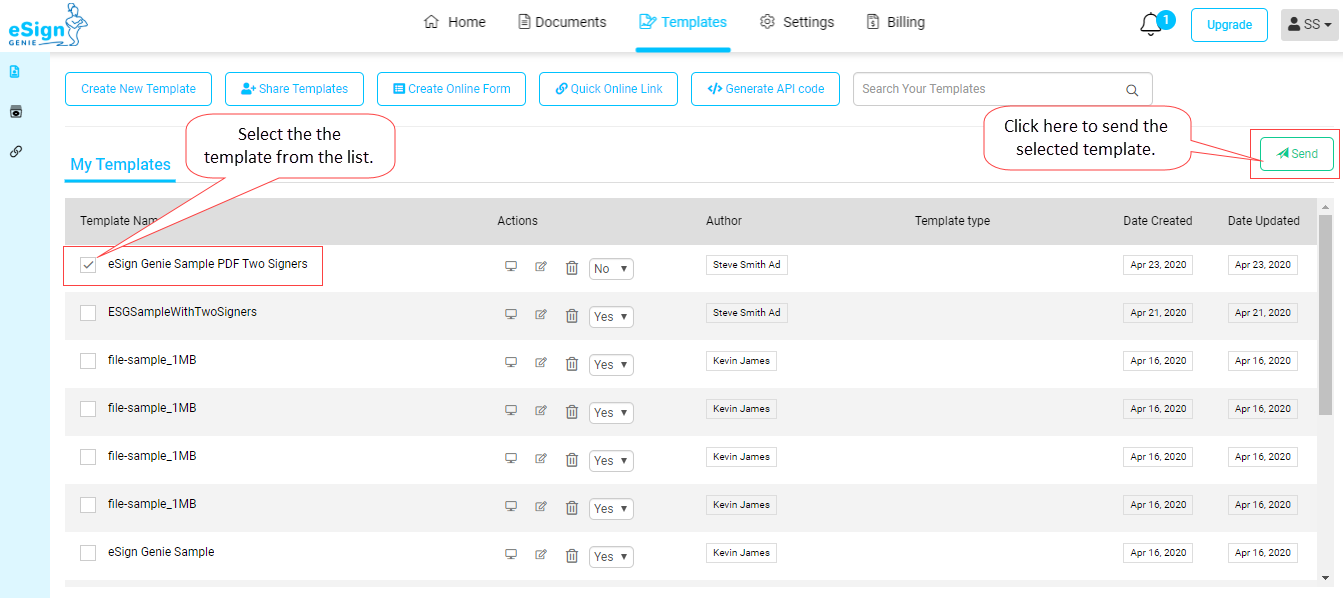Click the Actions column header
Viewport: 1343px width, 598px height.
[517, 221]
